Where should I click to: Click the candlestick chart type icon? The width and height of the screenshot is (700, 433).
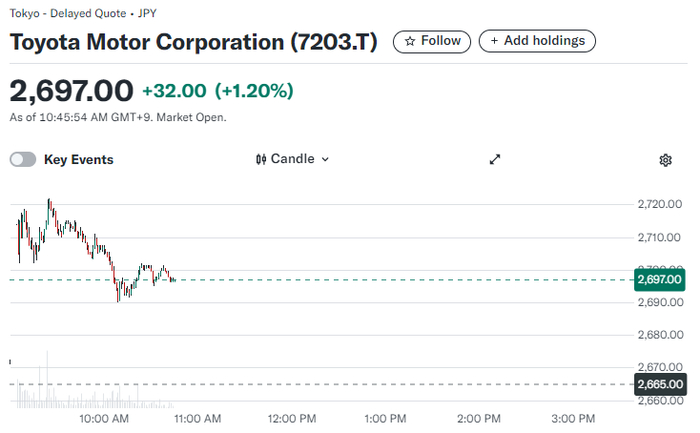coord(261,159)
